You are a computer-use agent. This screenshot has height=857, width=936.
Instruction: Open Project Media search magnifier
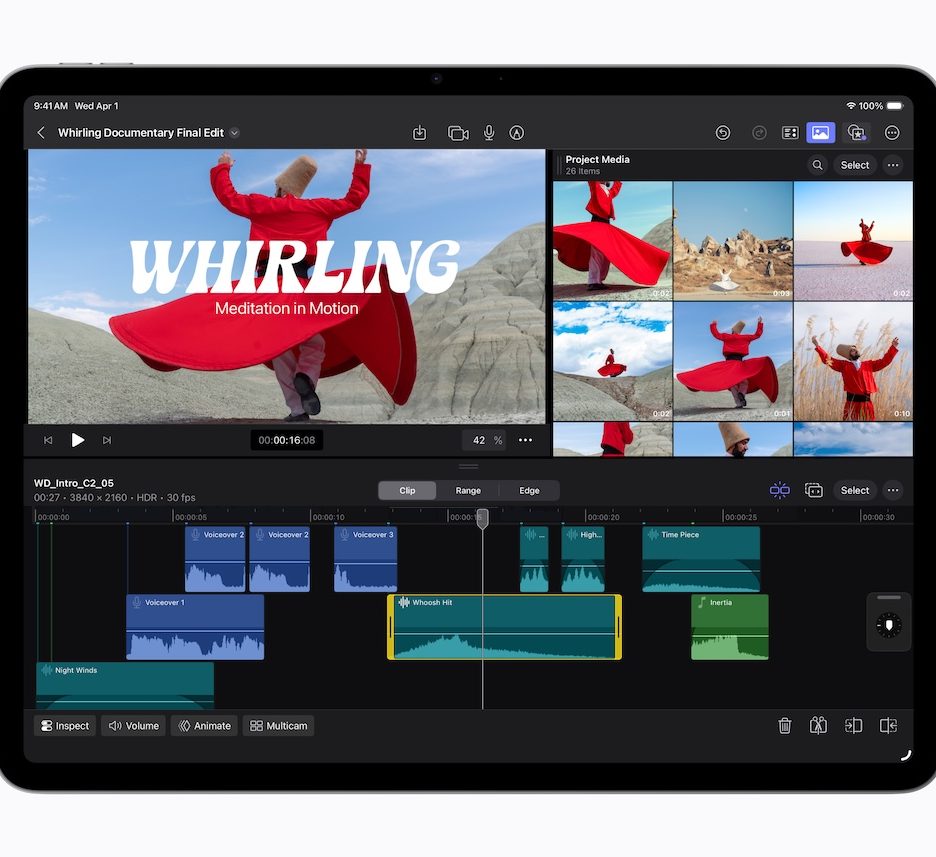tap(818, 165)
